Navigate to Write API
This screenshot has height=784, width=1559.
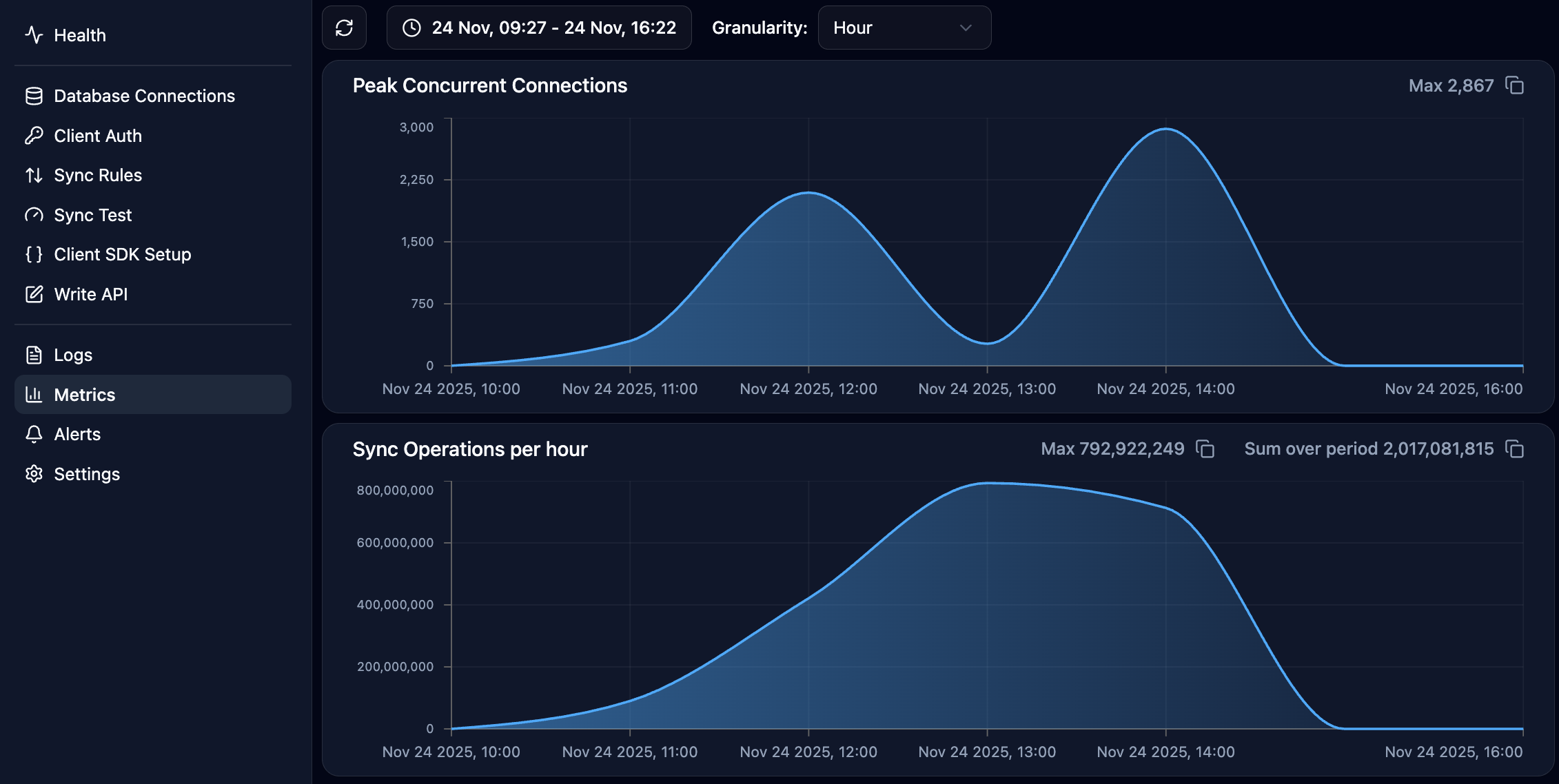90,294
